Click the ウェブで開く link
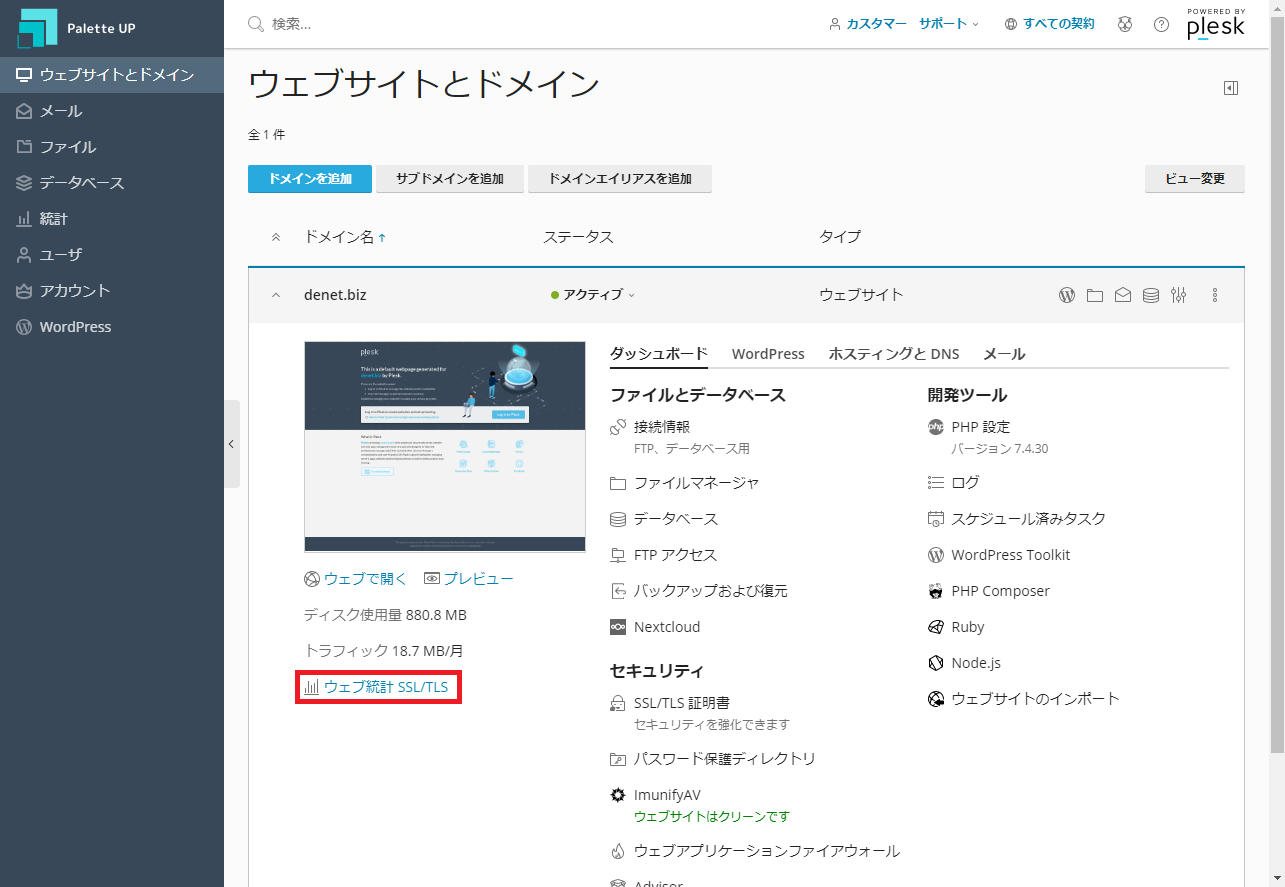Image resolution: width=1285 pixels, height=887 pixels. click(x=355, y=579)
